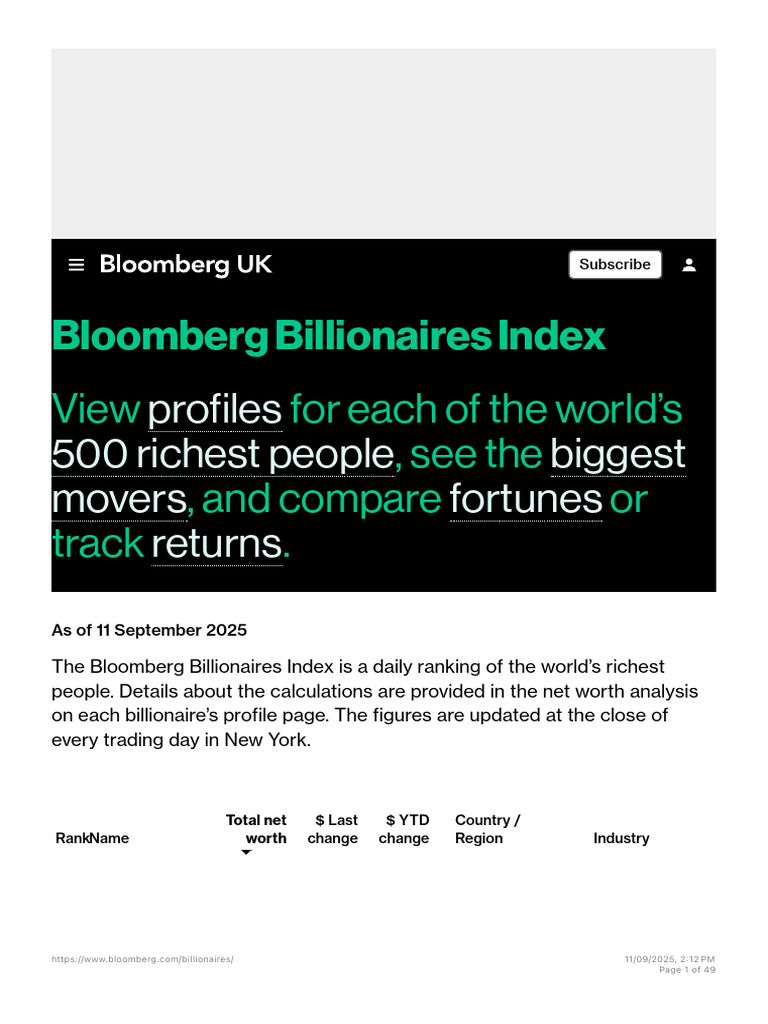Select the Industry column header
Viewport: 768px width, 1024px height.
(x=621, y=838)
